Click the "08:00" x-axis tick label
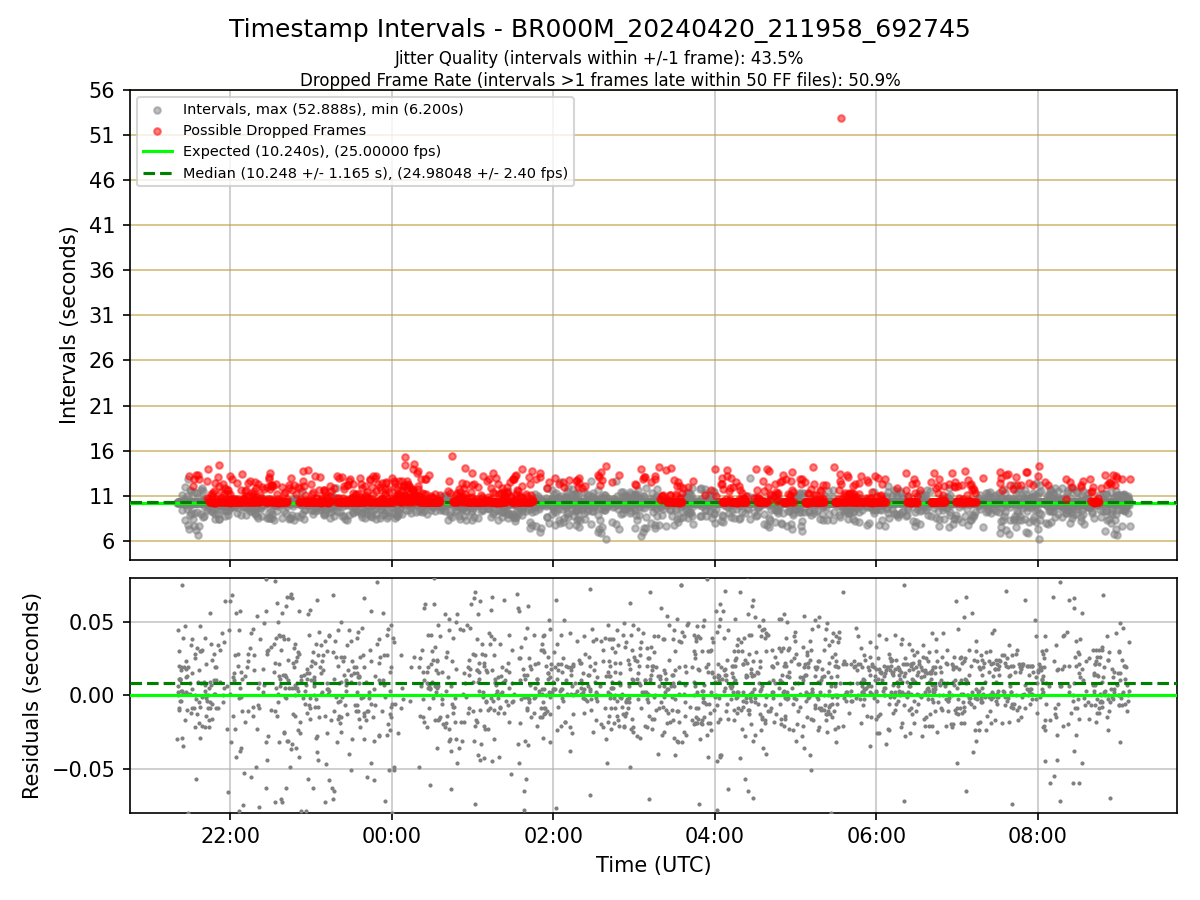This screenshot has height=900, width=1200. [x=1037, y=834]
